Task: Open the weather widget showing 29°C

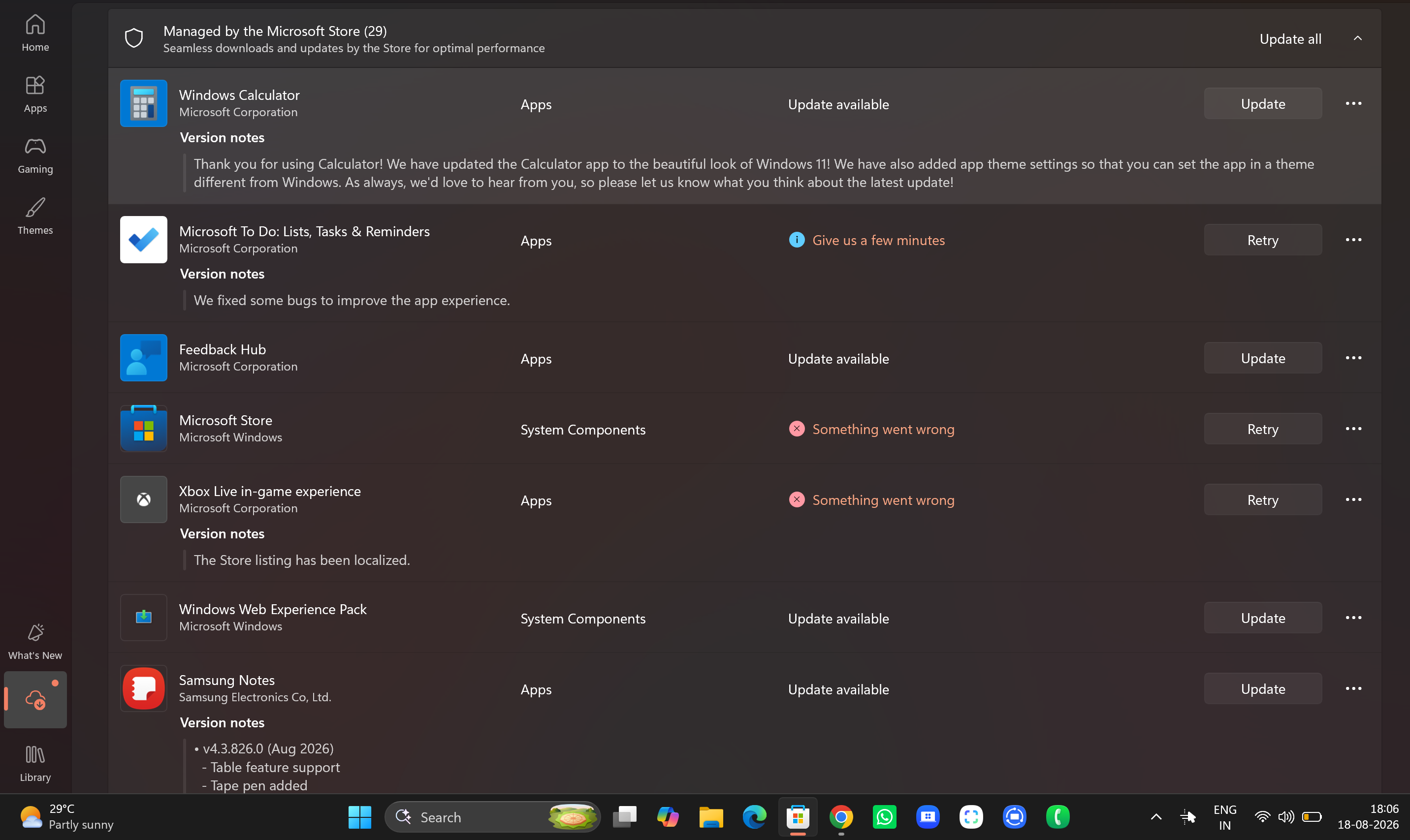Action: tap(67, 817)
